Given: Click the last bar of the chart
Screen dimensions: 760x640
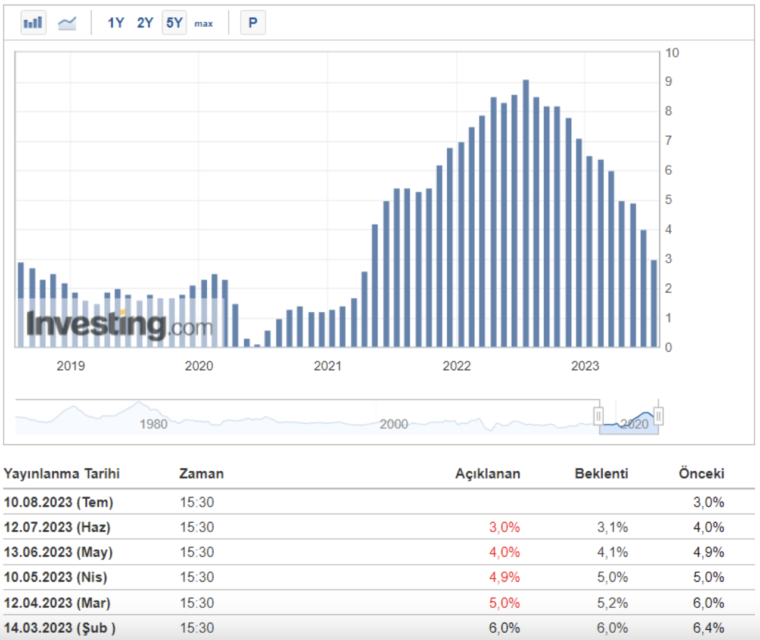Looking at the screenshot, I should coord(654,304).
